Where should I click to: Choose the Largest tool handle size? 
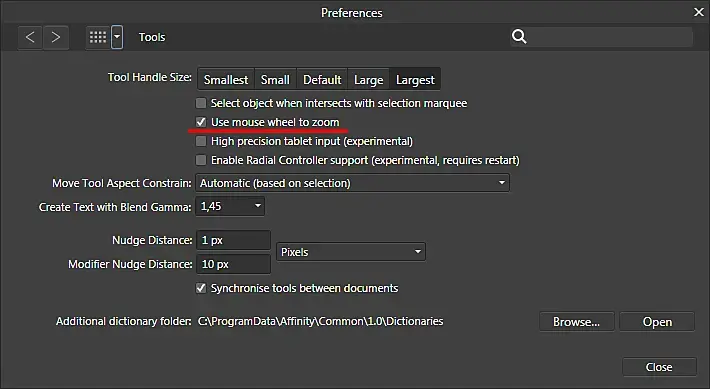coord(415,80)
